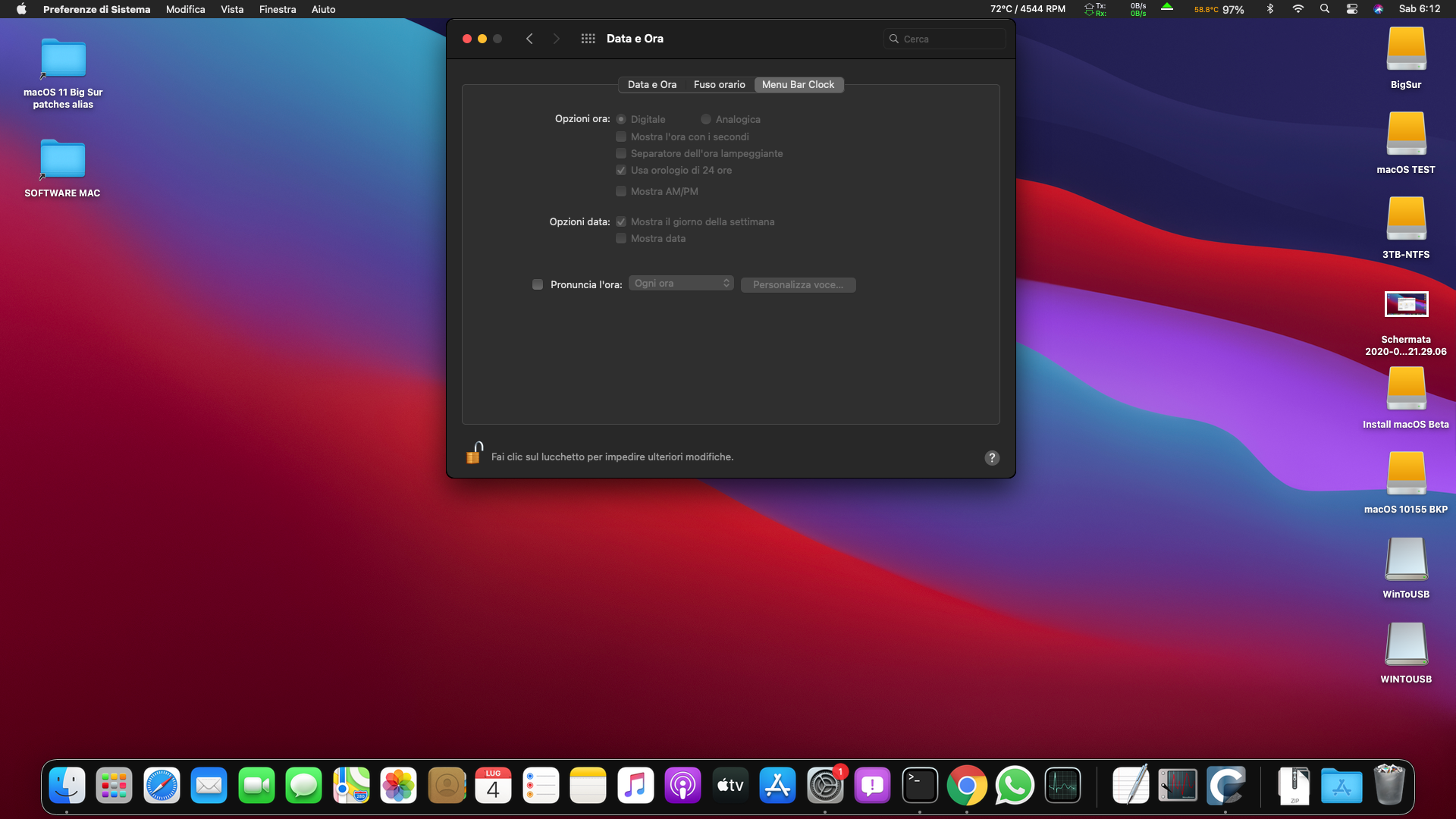Select SOFTWARE MAC folder on desktop
Viewport: 1456px width, 819px height.
pyautogui.click(x=63, y=159)
